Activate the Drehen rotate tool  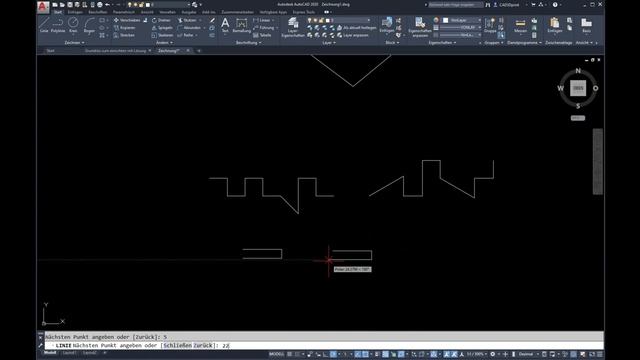click(x=161, y=20)
